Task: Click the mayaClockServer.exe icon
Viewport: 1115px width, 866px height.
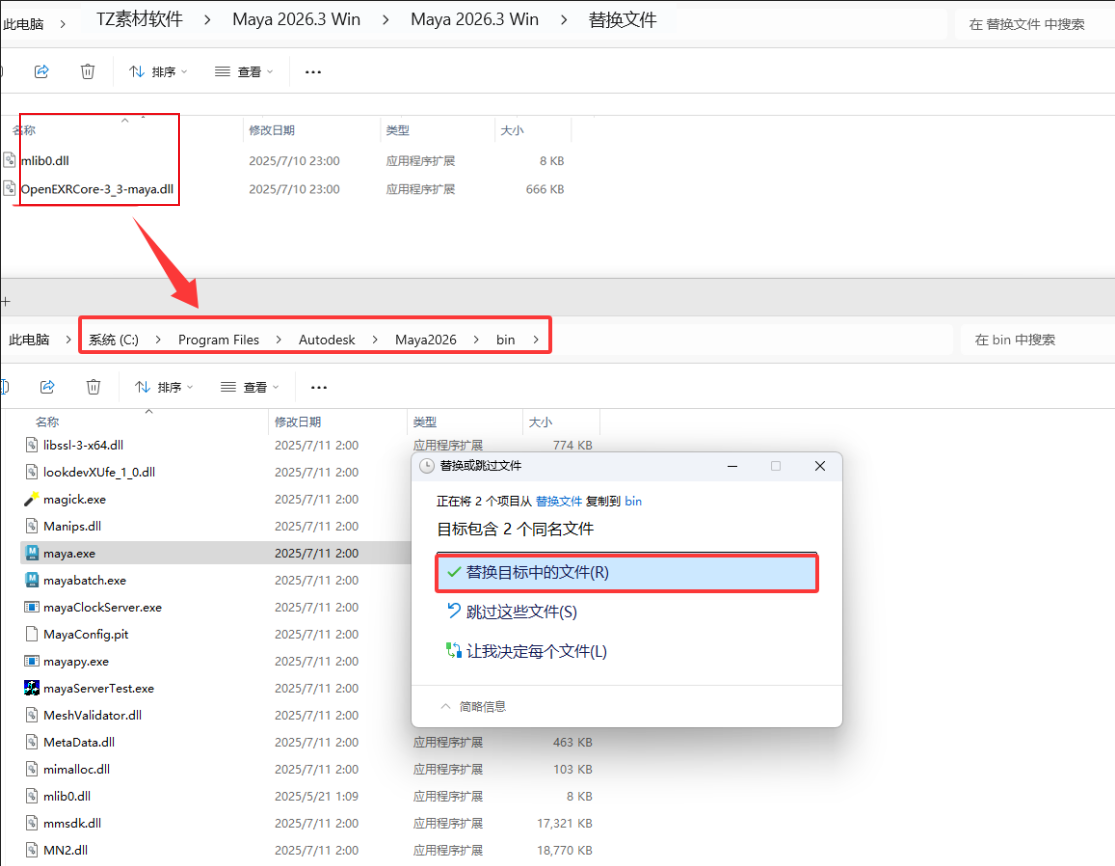Action: pos(31,607)
